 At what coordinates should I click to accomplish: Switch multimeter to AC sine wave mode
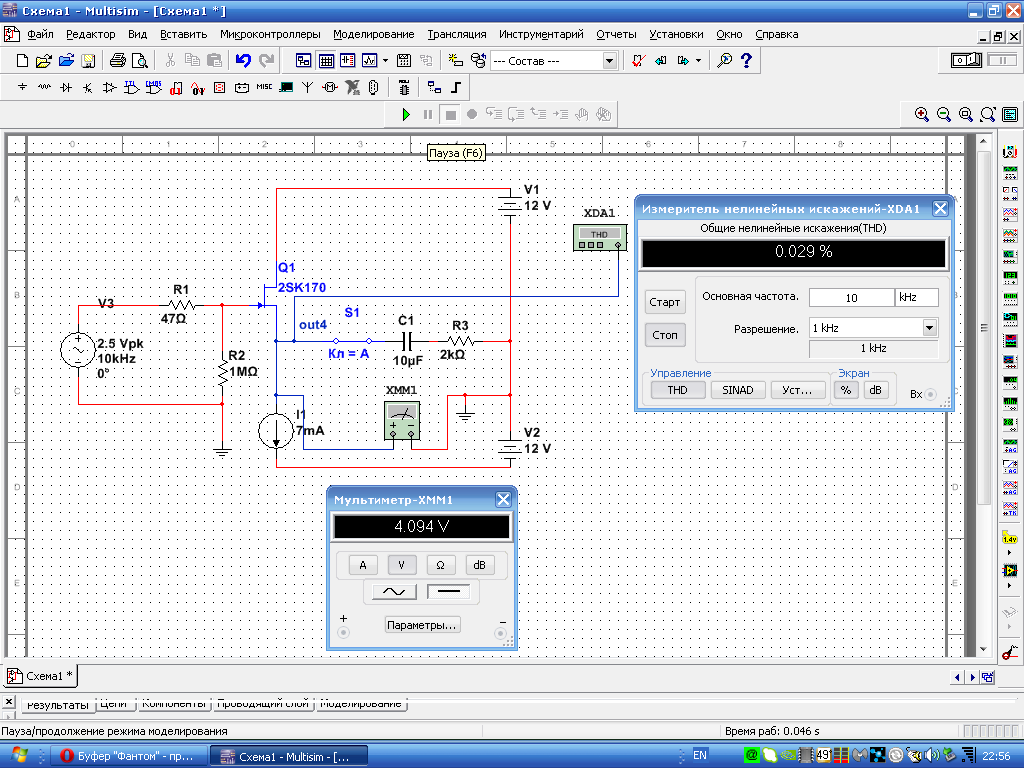[x=393, y=592]
